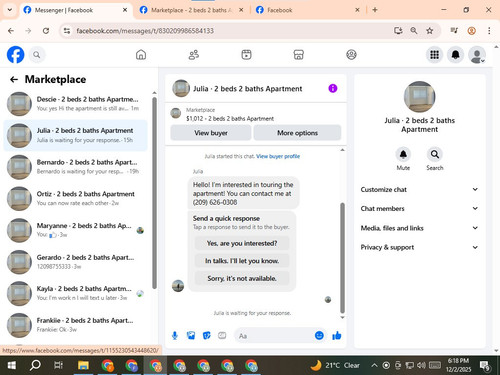Go back using the Marketplace back arrow
This screenshot has width=500, height=375.
[14, 79]
